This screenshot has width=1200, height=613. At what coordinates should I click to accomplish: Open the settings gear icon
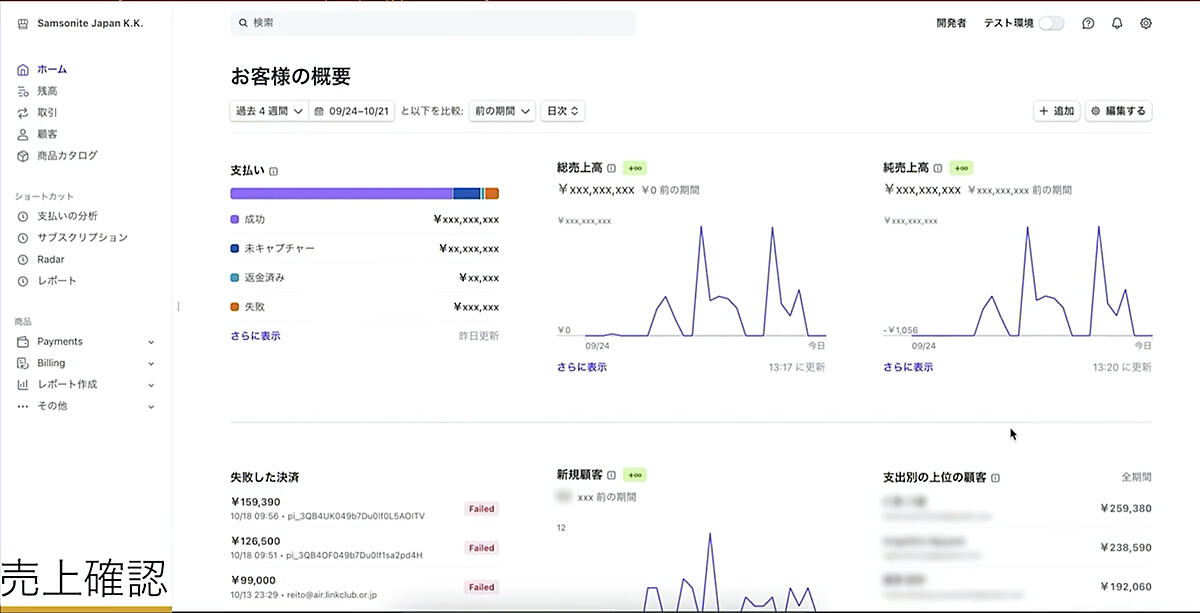(1146, 23)
